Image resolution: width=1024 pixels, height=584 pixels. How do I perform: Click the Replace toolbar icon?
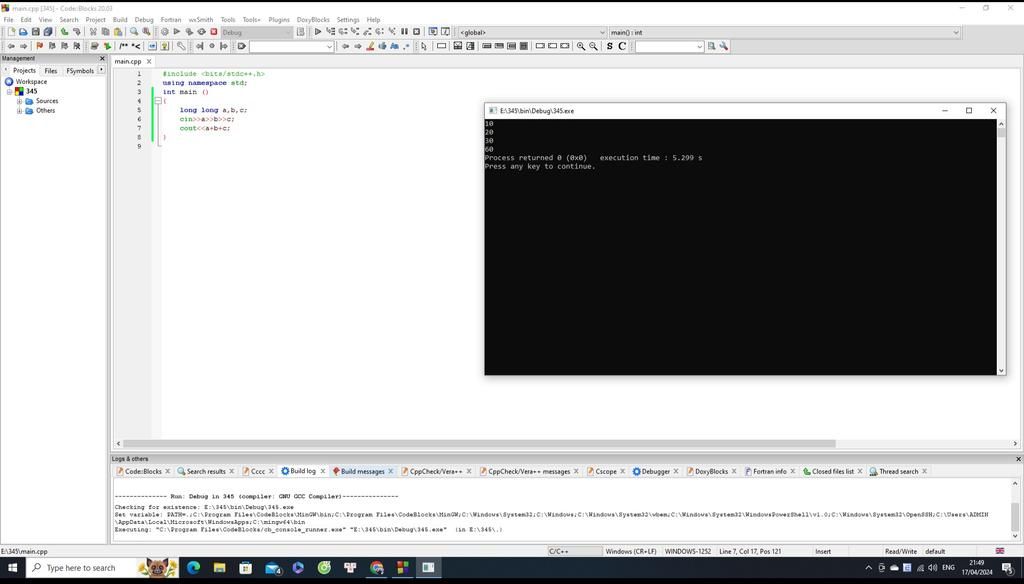click(x=146, y=31)
